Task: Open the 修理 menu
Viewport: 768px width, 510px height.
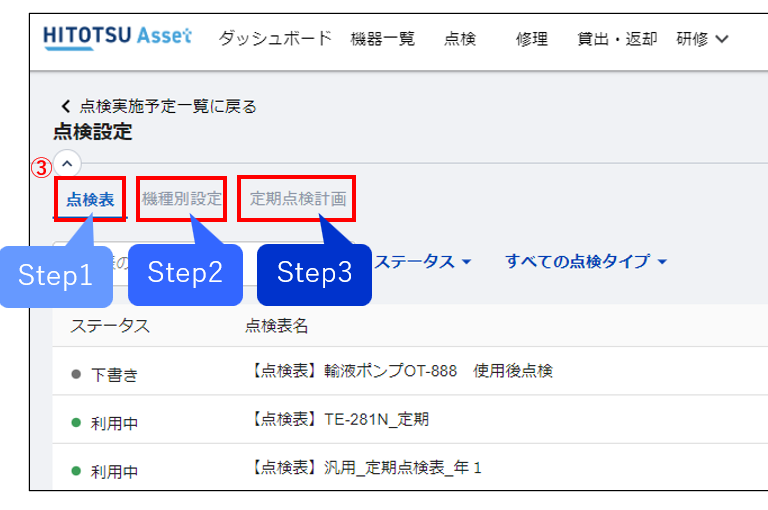Action: pos(531,38)
